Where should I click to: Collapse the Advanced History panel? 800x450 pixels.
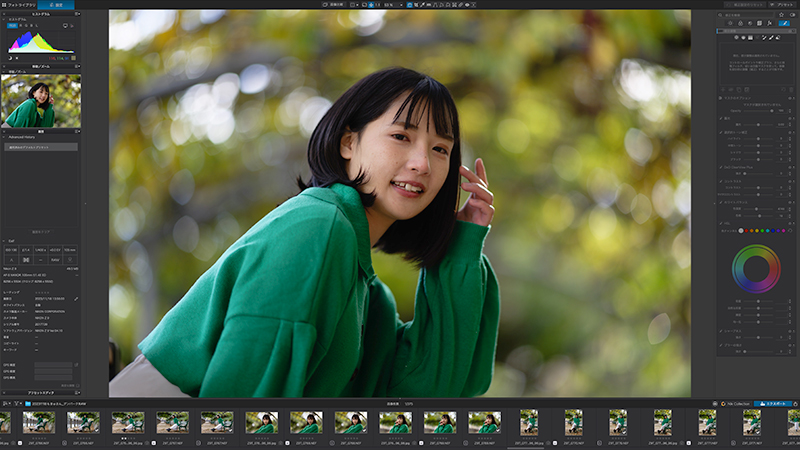(x=4, y=137)
